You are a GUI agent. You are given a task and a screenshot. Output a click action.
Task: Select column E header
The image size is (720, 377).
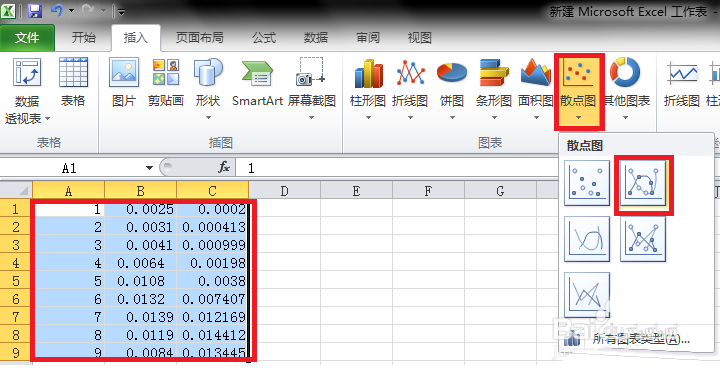[x=356, y=190]
